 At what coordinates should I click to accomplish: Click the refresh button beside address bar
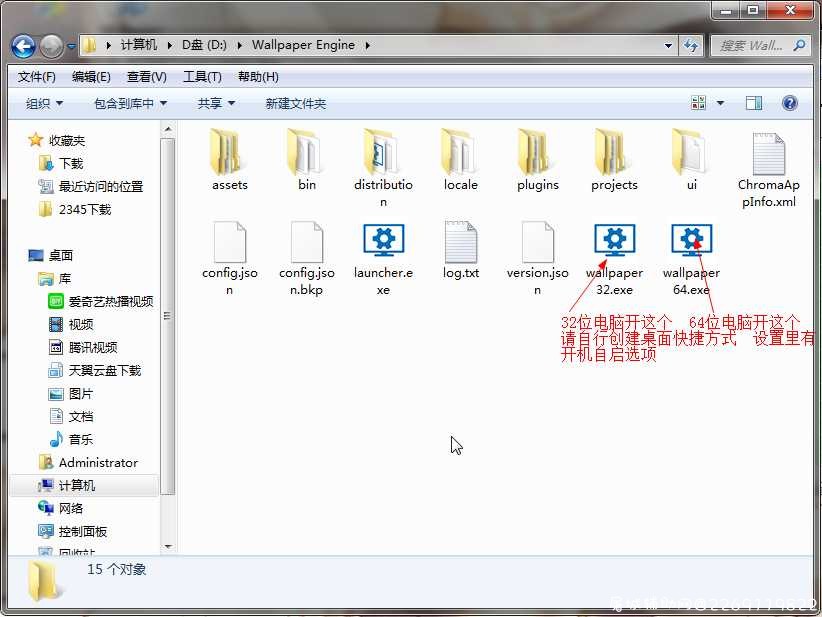coord(691,46)
